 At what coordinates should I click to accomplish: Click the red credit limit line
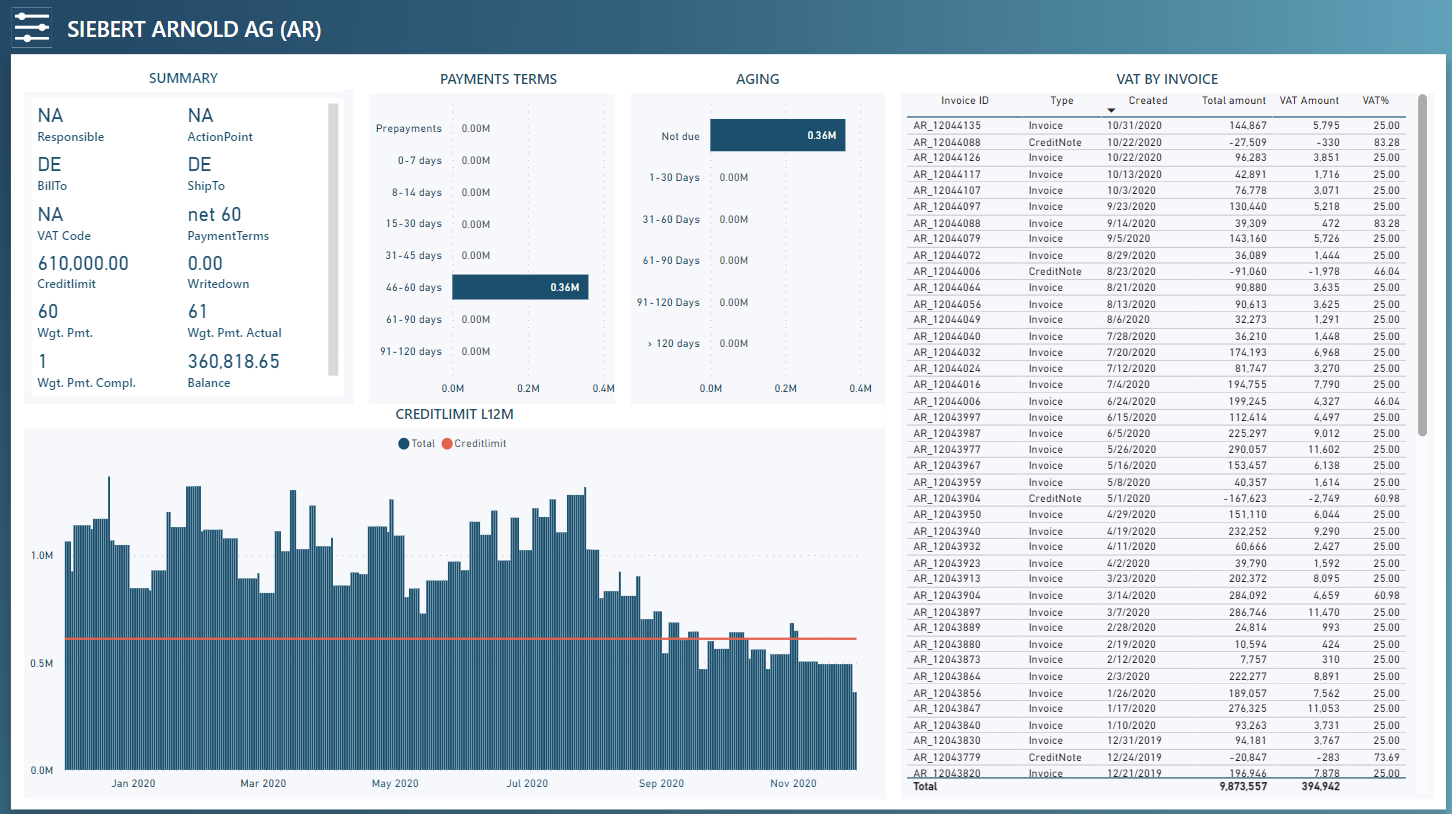tap(460, 638)
